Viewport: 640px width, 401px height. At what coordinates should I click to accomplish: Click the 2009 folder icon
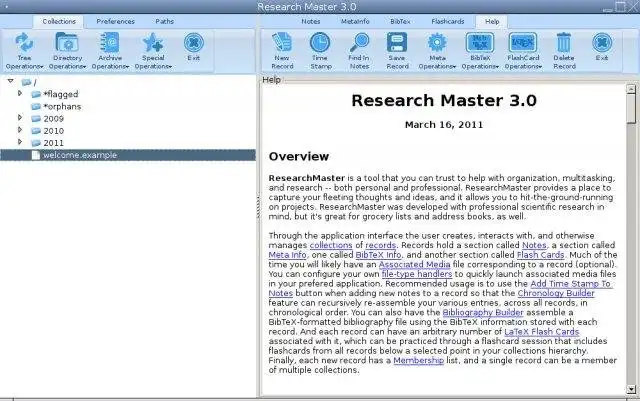pos(36,119)
